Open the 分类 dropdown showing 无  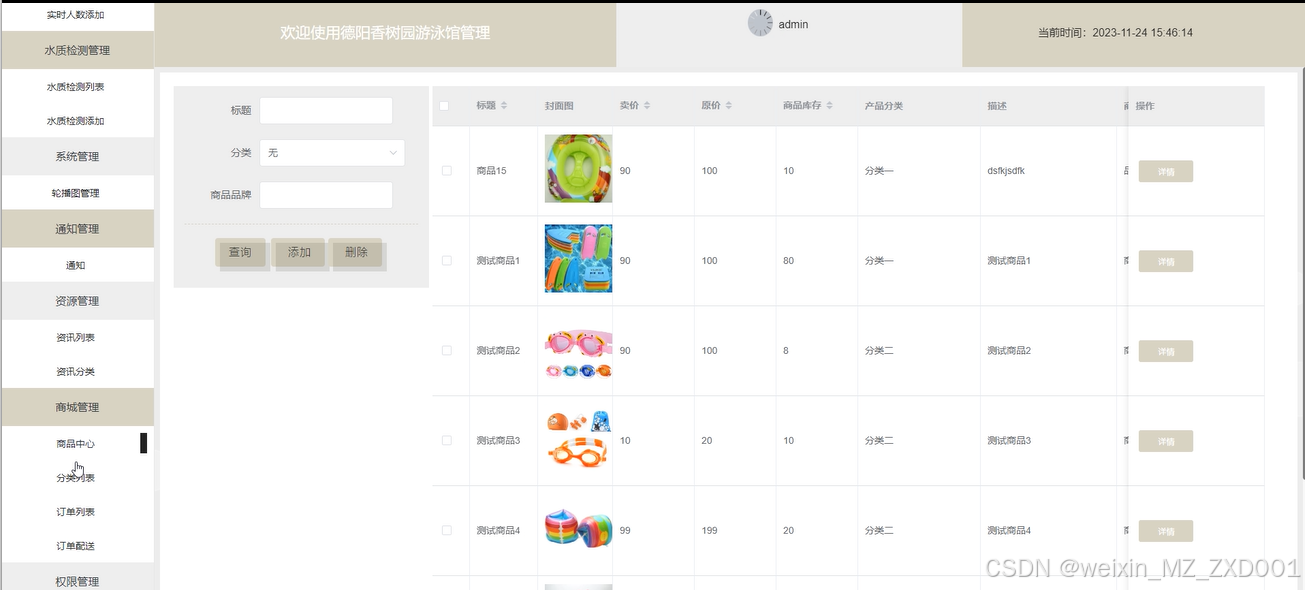coord(332,153)
